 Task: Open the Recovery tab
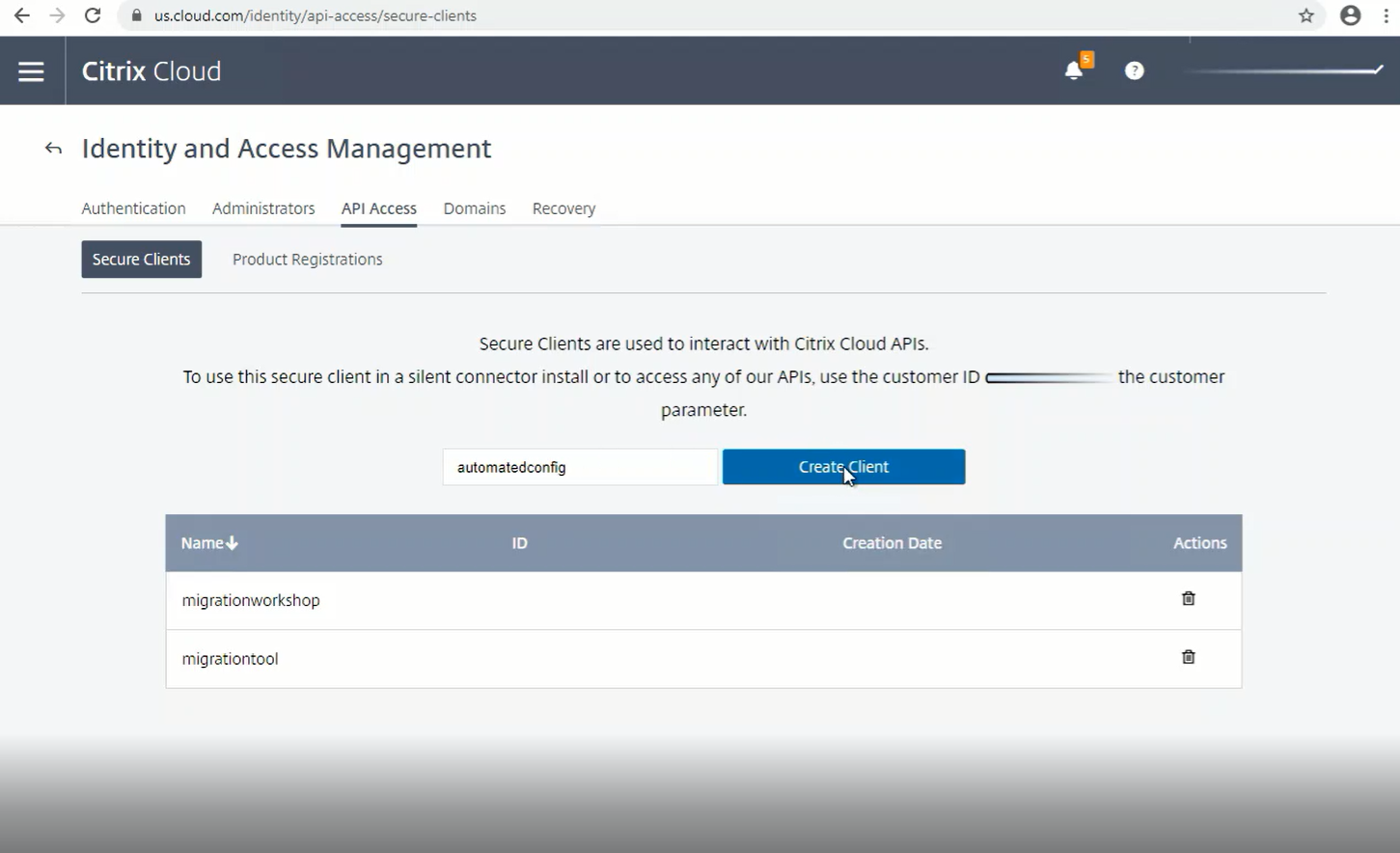pos(563,208)
